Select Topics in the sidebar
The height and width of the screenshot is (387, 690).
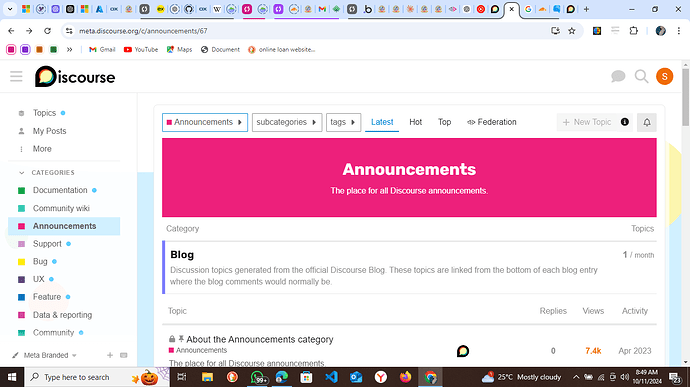(x=44, y=113)
